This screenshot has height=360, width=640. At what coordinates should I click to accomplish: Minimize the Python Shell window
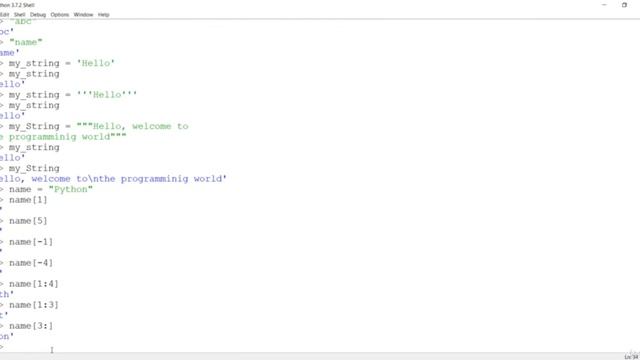(604, 5)
